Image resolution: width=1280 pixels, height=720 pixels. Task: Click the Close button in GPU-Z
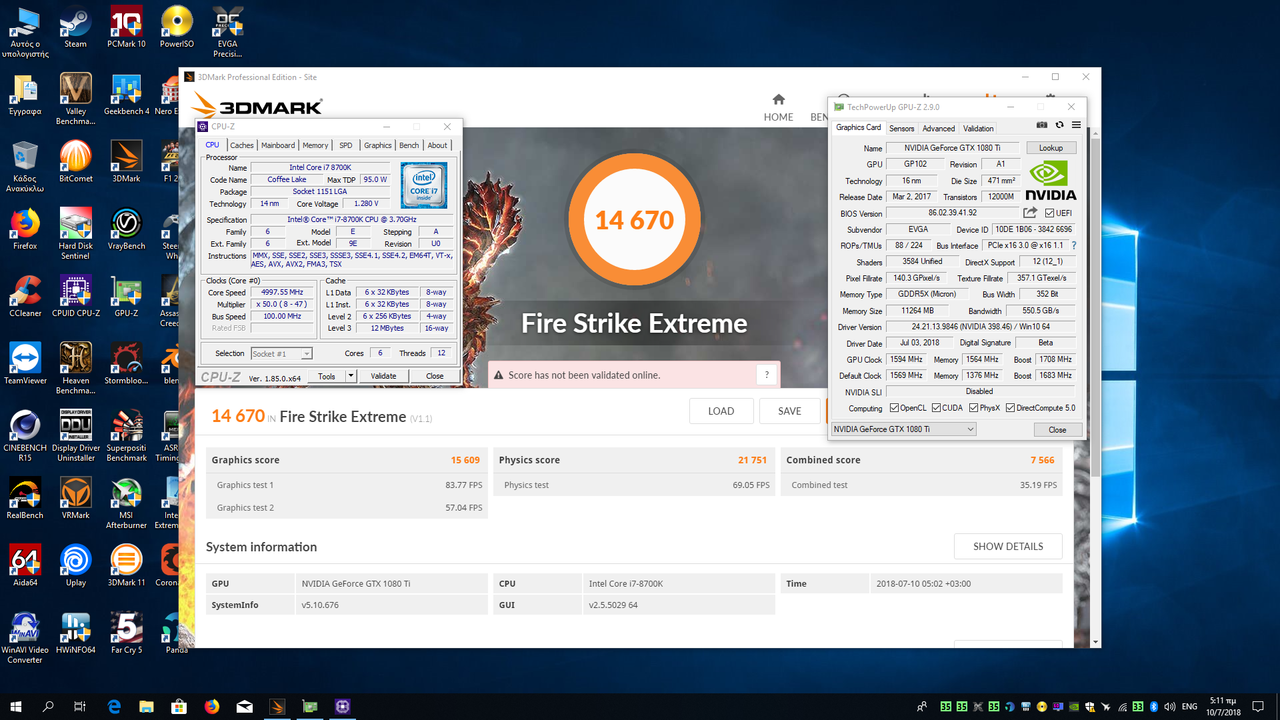[1057, 429]
